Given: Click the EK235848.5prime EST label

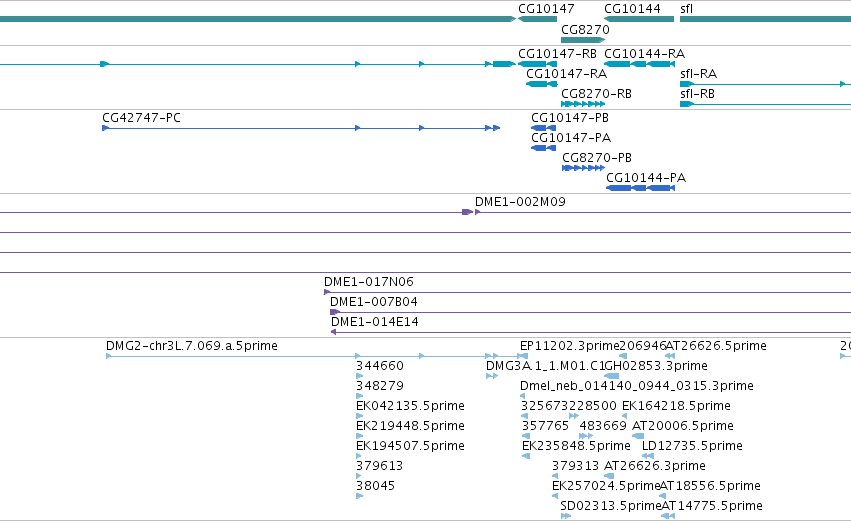Looking at the screenshot, I should 576,447.
